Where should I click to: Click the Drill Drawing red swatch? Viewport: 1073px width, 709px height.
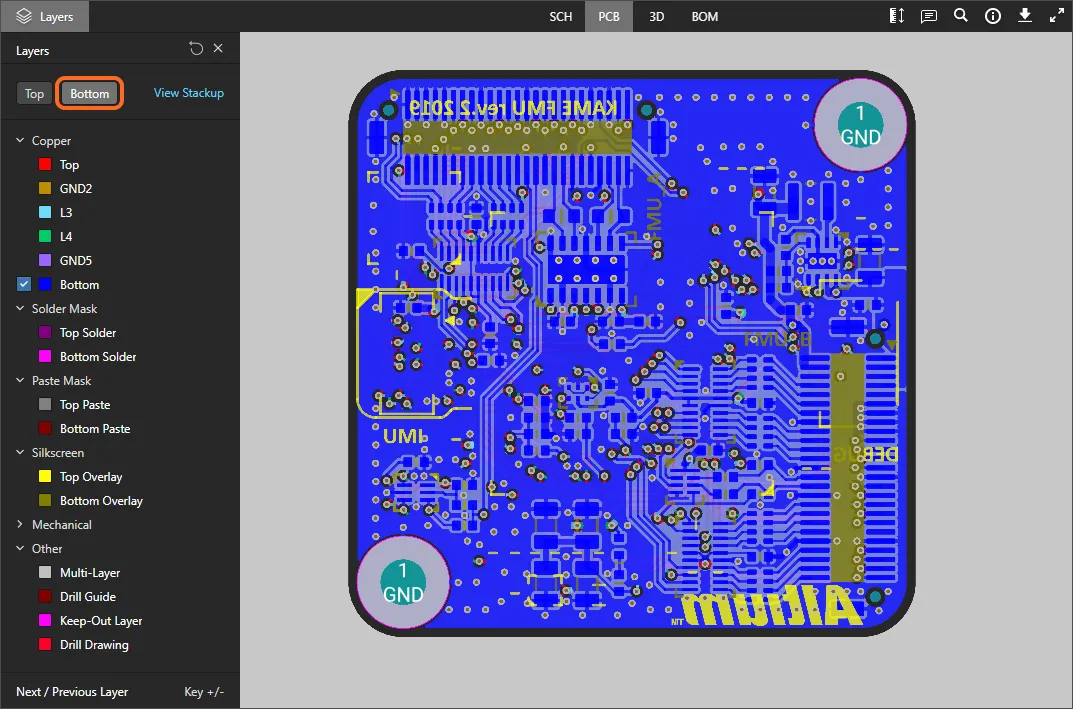45,645
